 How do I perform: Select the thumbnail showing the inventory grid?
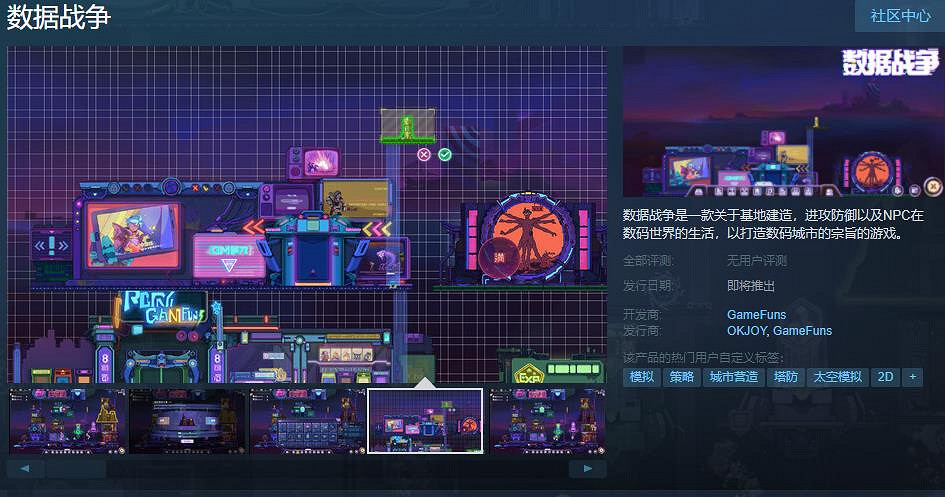307,421
